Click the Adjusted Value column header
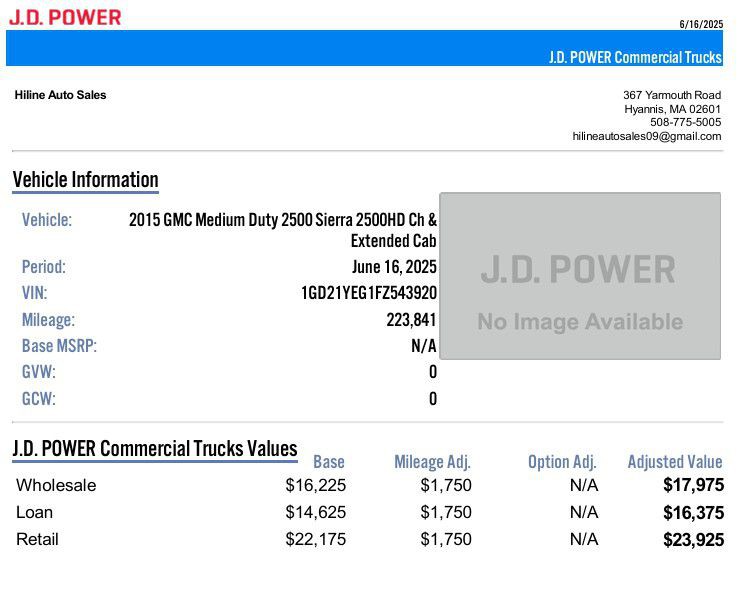Image resolution: width=746 pixels, height=601 pixels. [x=675, y=462]
